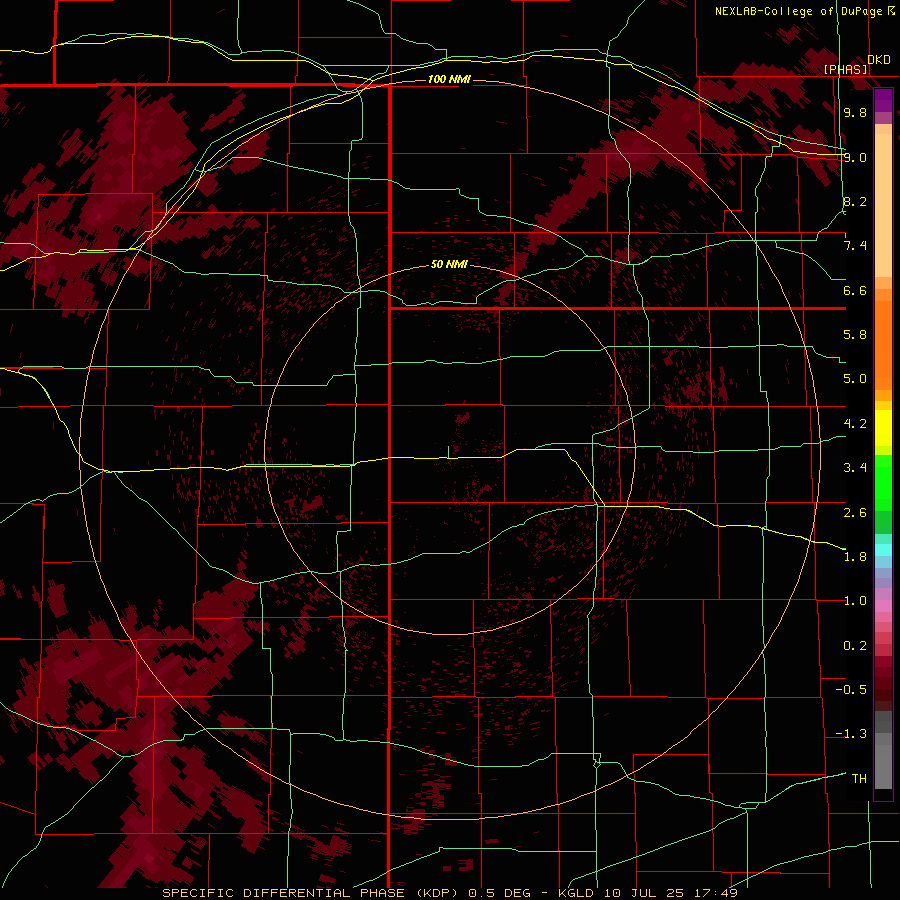Click the DKD label above the color scale

click(879, 60)
